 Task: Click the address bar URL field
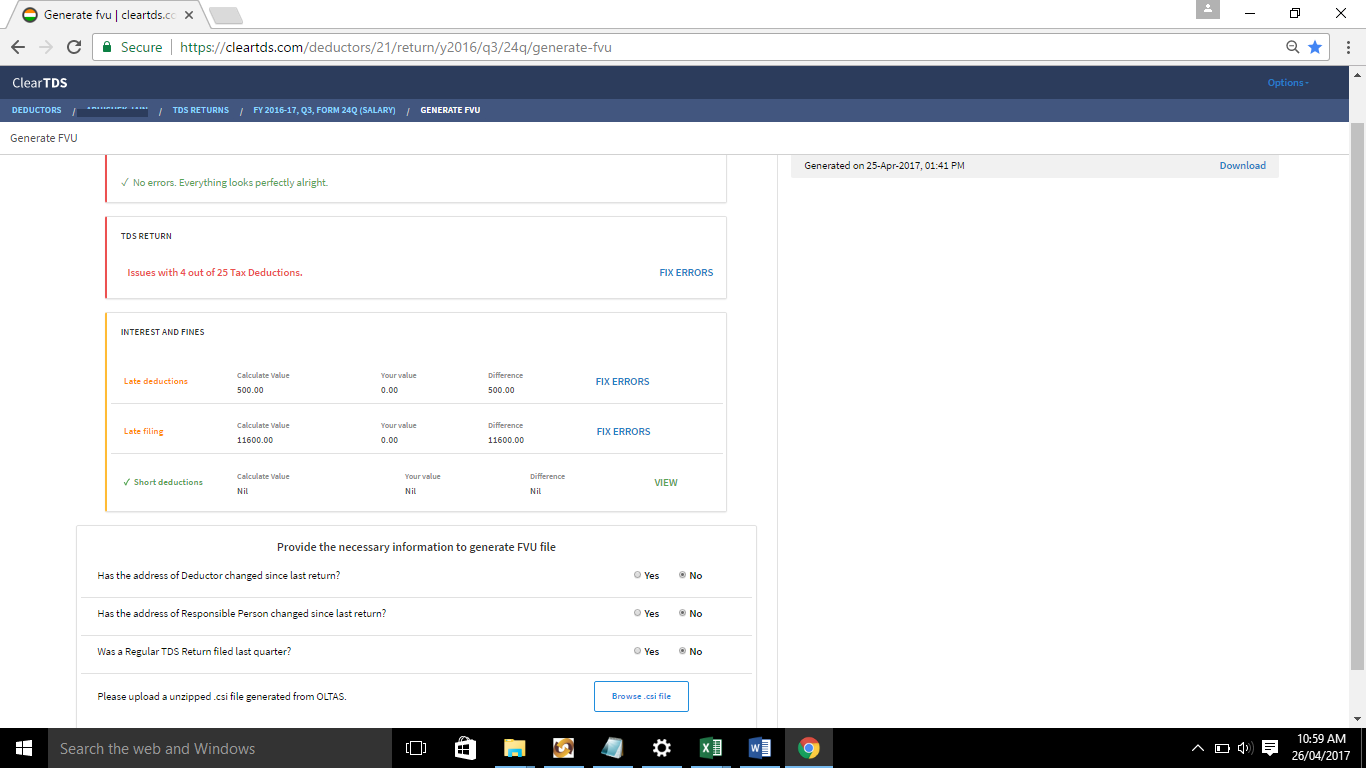coord(700,47)
